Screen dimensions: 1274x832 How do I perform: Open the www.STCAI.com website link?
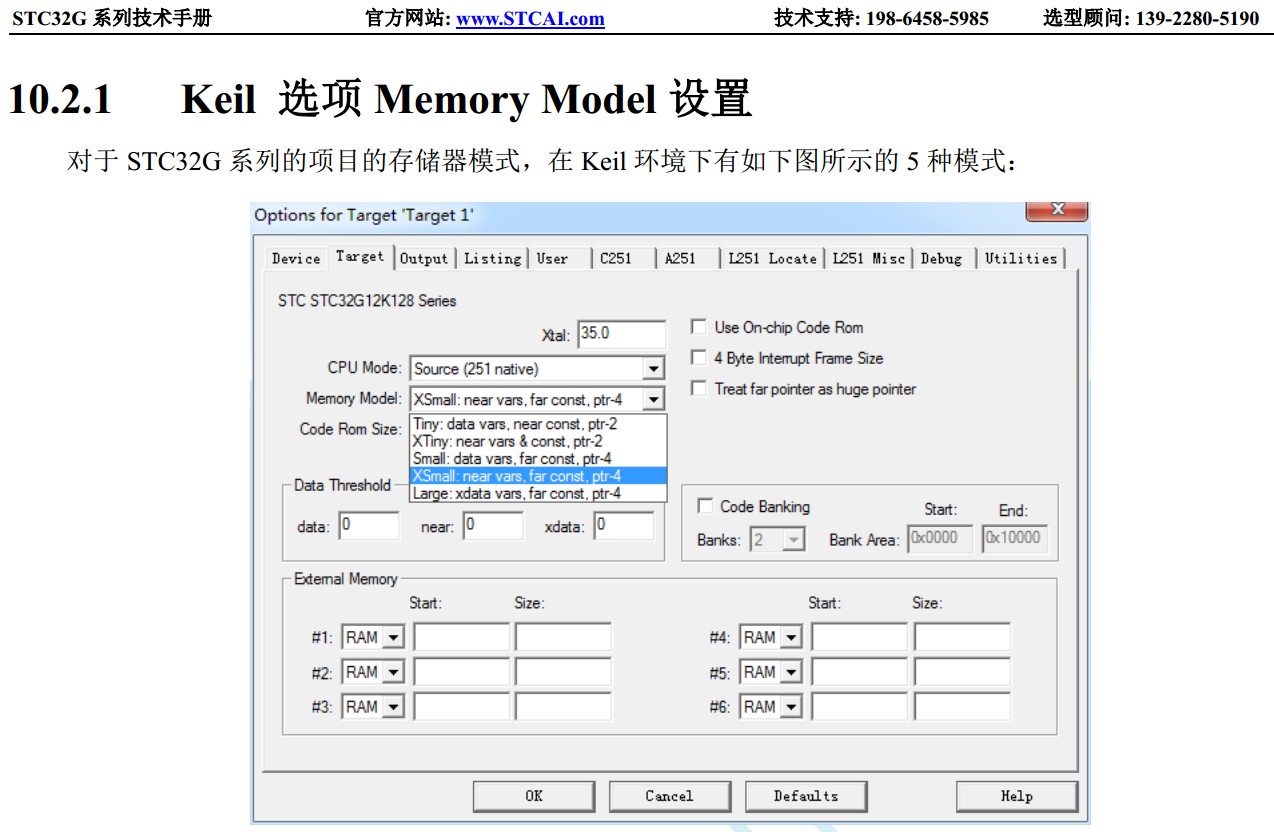[530, 18]
